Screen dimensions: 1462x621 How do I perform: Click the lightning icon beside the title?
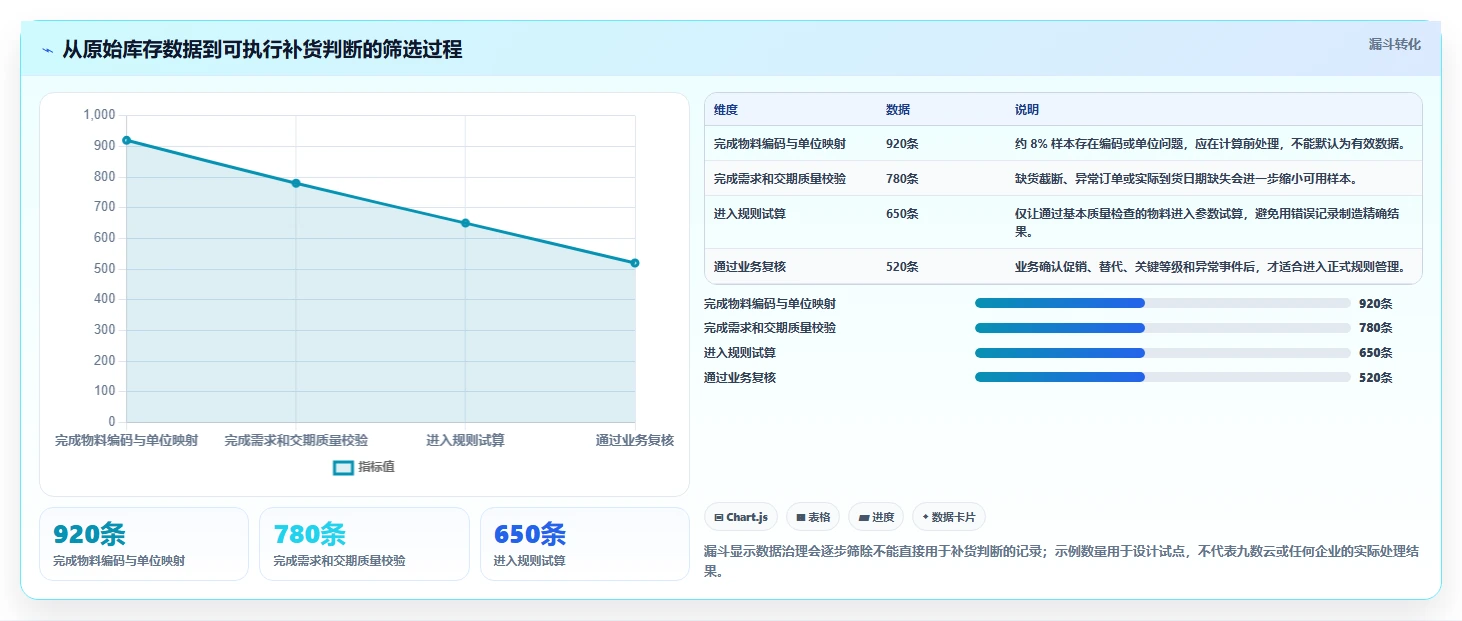(48, 50)
